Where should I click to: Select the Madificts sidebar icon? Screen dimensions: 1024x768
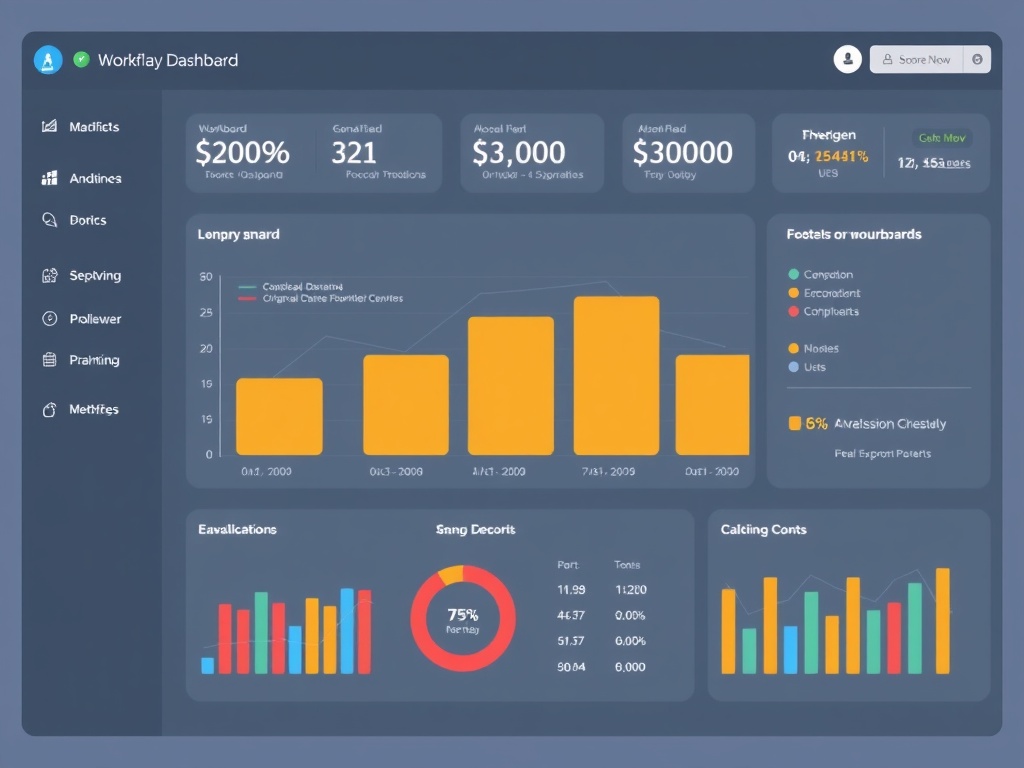point(51,127)
